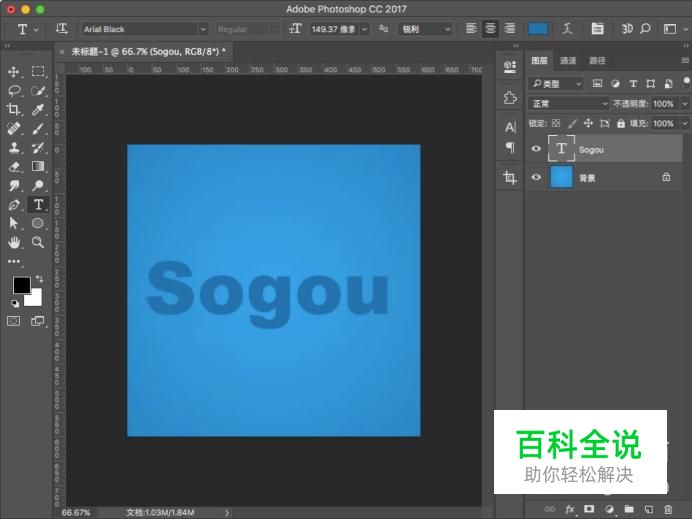Click the center text alignment button
Viewport: 692px width, 519px height.
click(x=490, y=29)
